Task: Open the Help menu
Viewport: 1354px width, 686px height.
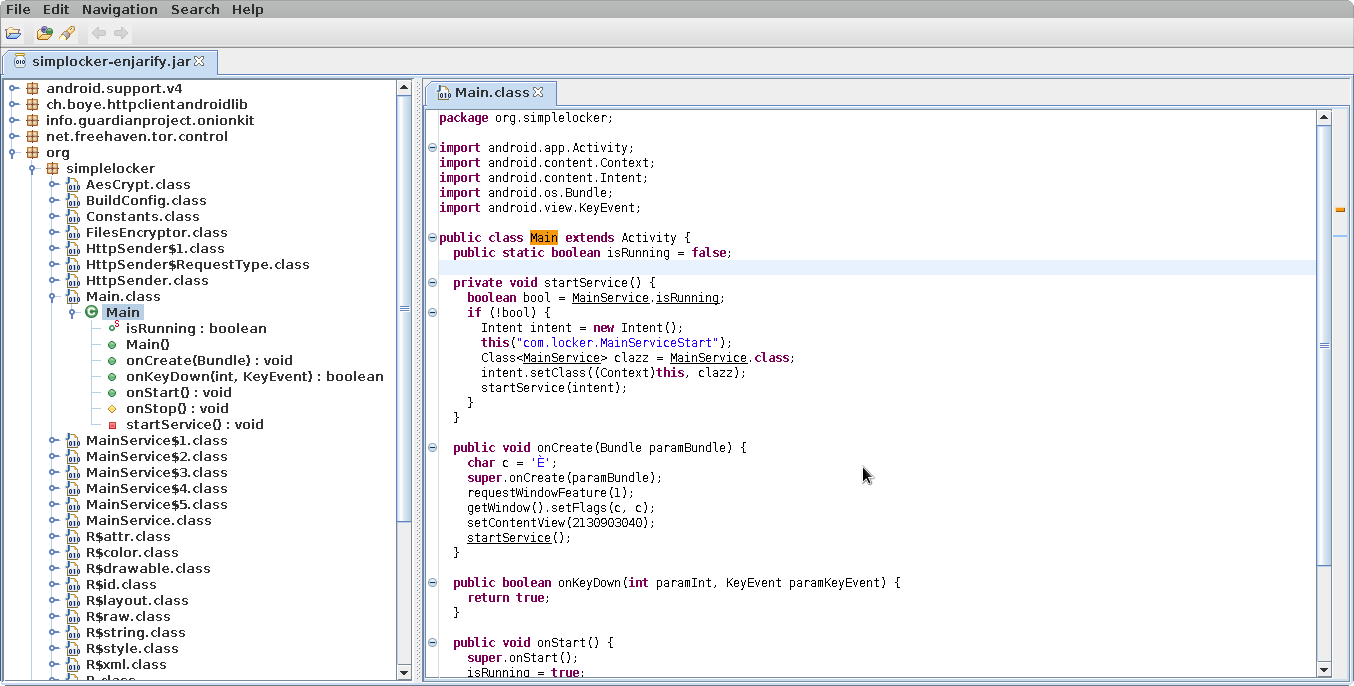Action: click(248, 9)
